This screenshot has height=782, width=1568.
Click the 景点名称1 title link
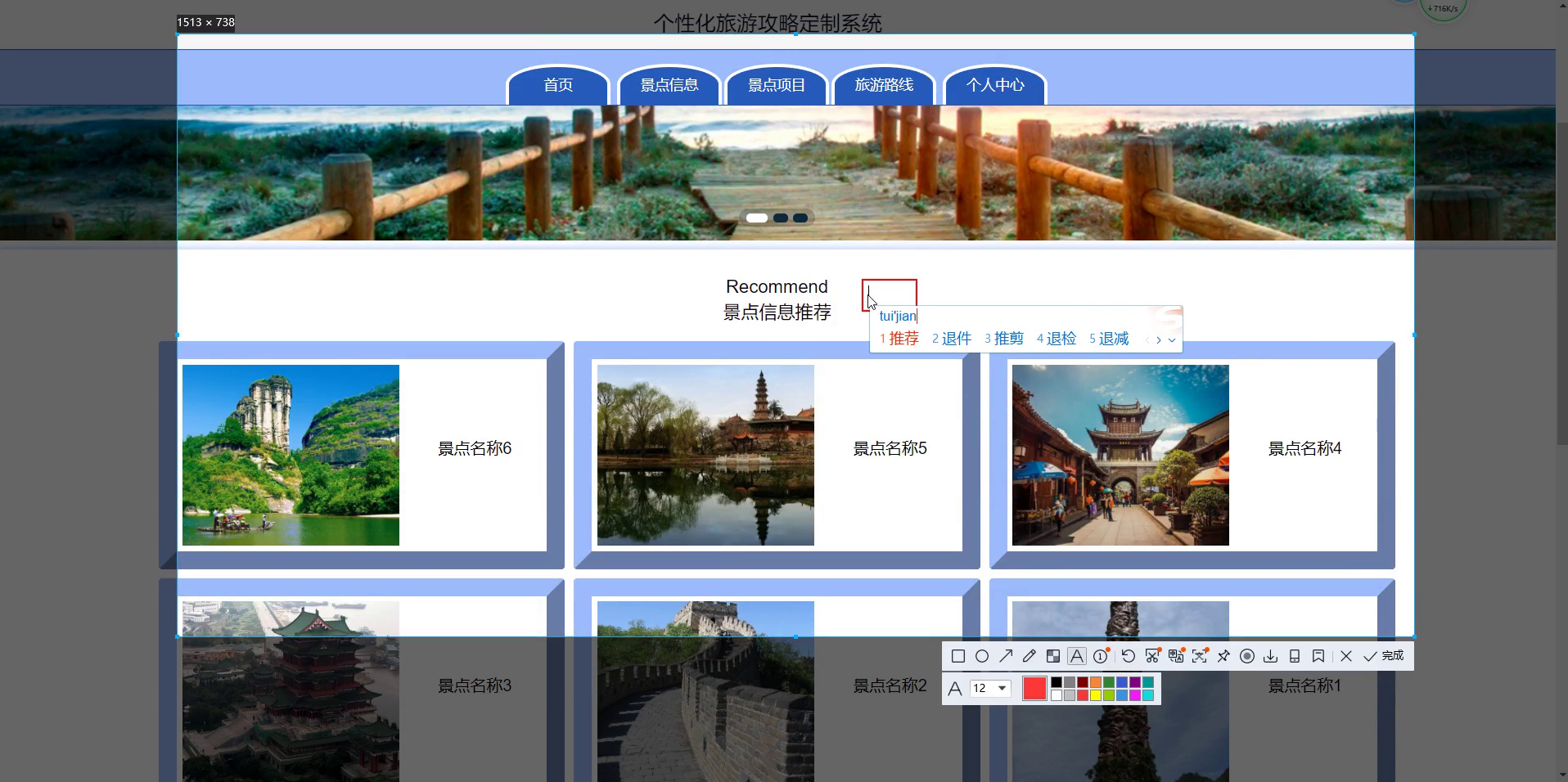(1305, 685)
